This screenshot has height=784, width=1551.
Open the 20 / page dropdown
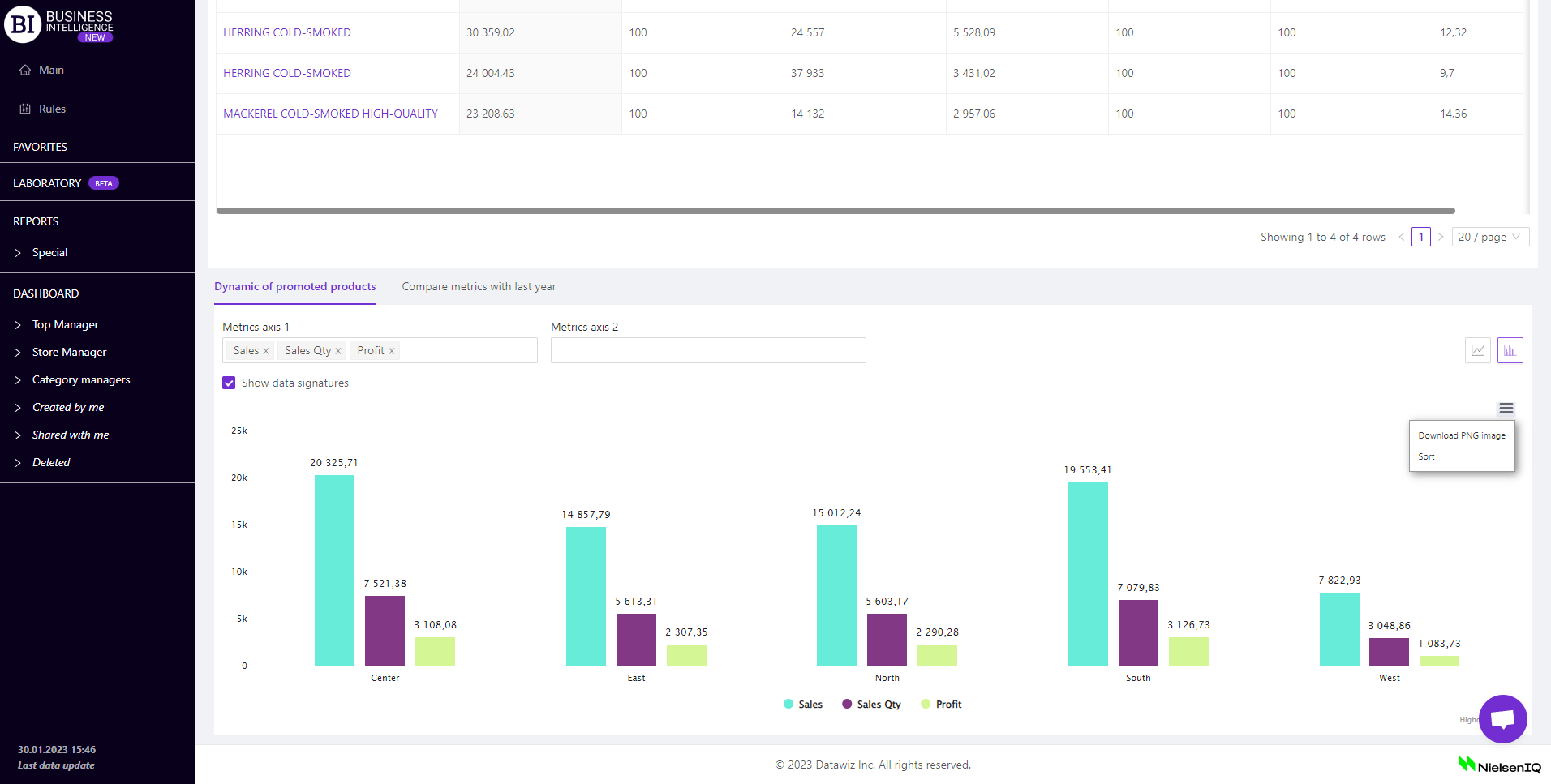tap(1489, 238)
